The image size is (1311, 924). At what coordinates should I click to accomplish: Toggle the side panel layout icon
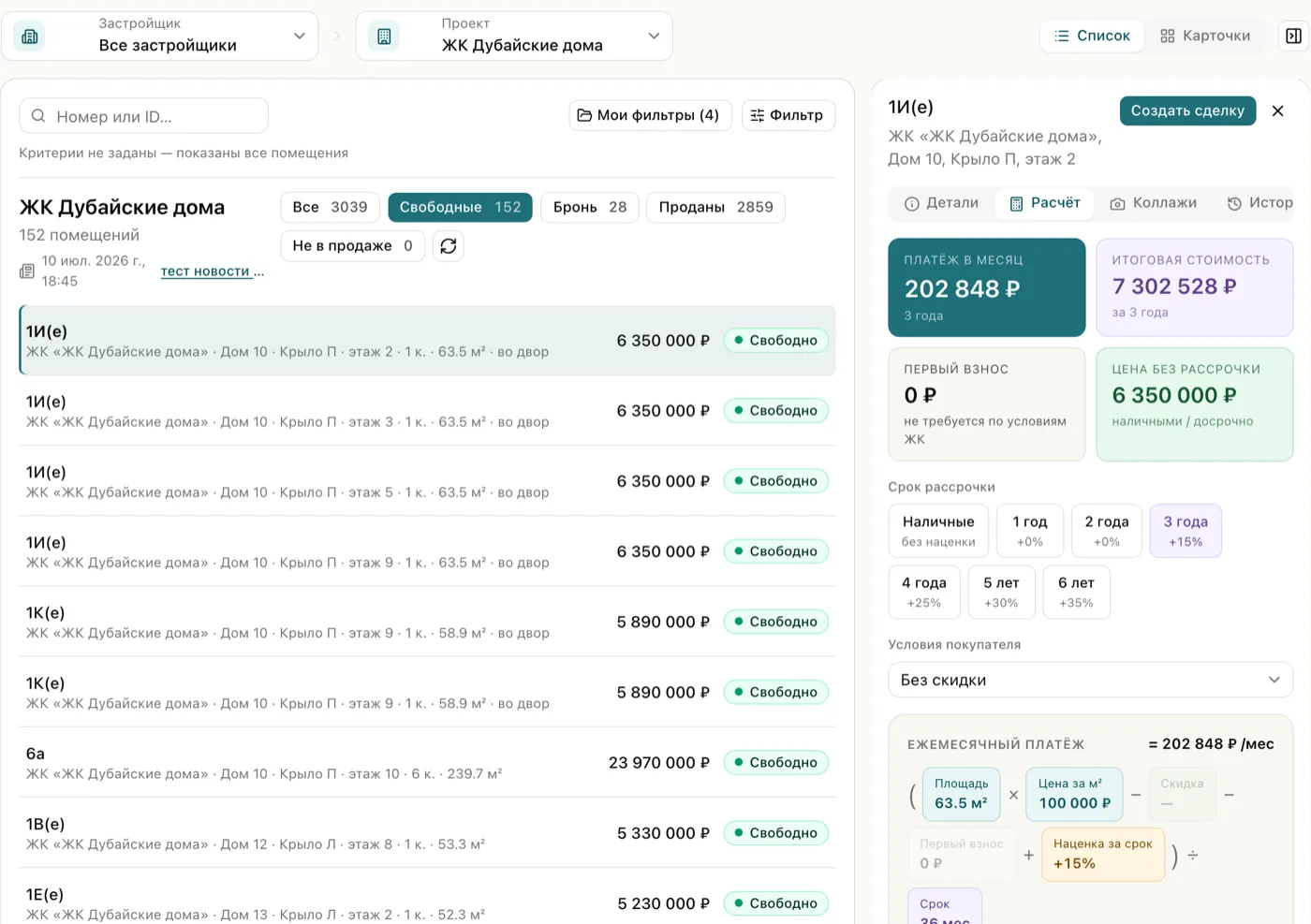click(x=1293, y=36)
